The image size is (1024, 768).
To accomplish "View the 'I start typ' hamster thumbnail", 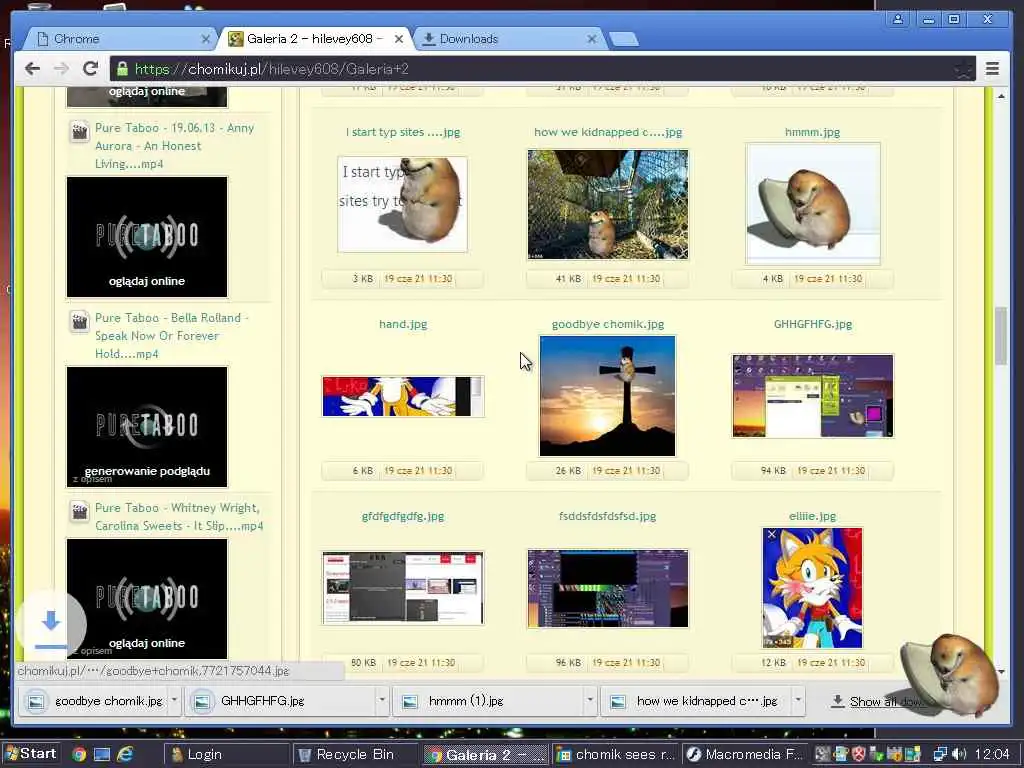I will 403,204.
